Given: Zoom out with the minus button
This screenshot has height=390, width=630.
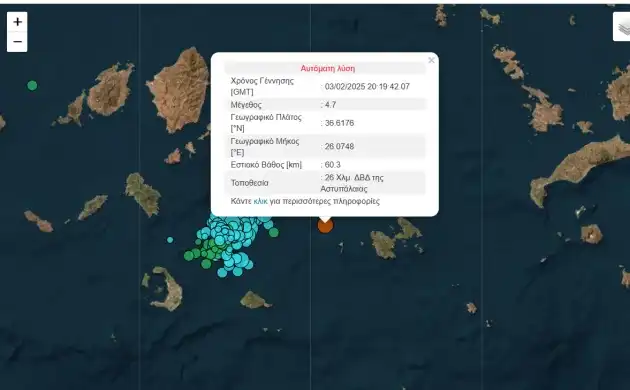Looking at the screenshot, I should pyautogui.click(x=17, y=42).
